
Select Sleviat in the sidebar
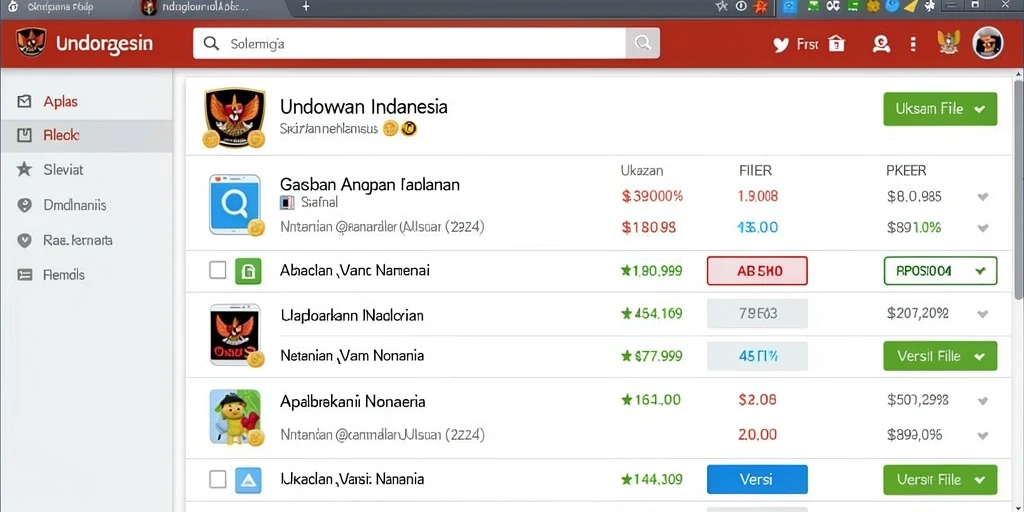pos(86,170)
